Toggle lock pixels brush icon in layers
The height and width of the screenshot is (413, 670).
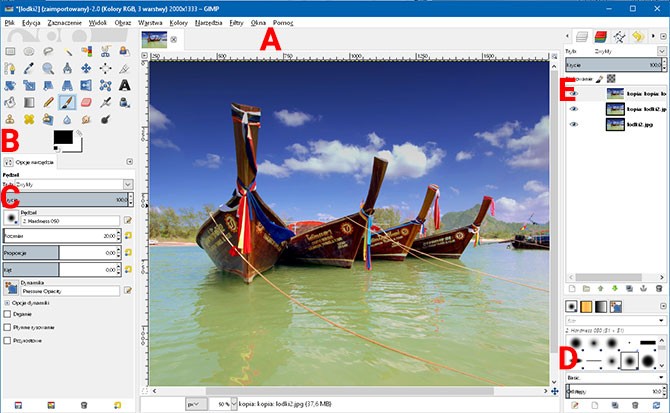(599, 79)
